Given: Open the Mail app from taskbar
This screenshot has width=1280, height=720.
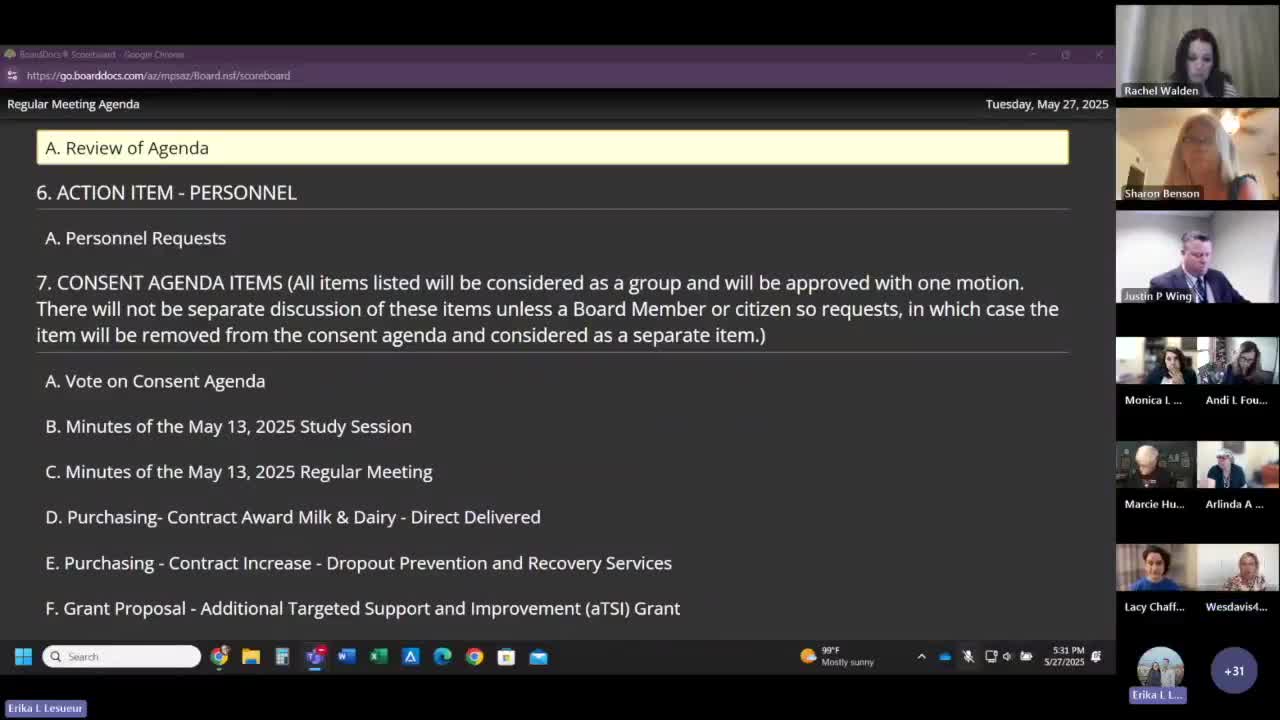Looking at the screenshot, I should (539, 657).
